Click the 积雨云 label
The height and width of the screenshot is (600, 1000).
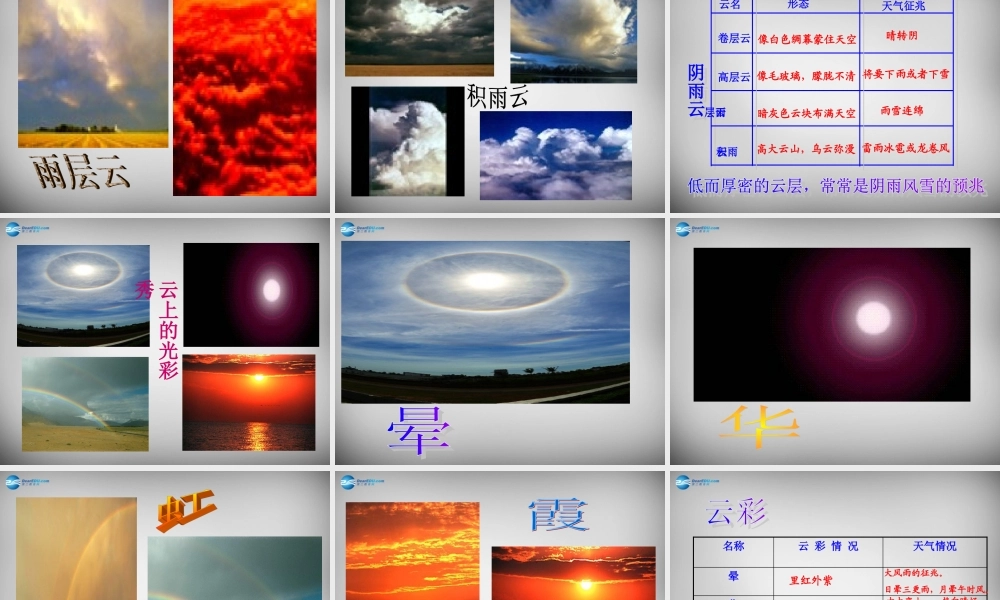[x=497, y=96]
